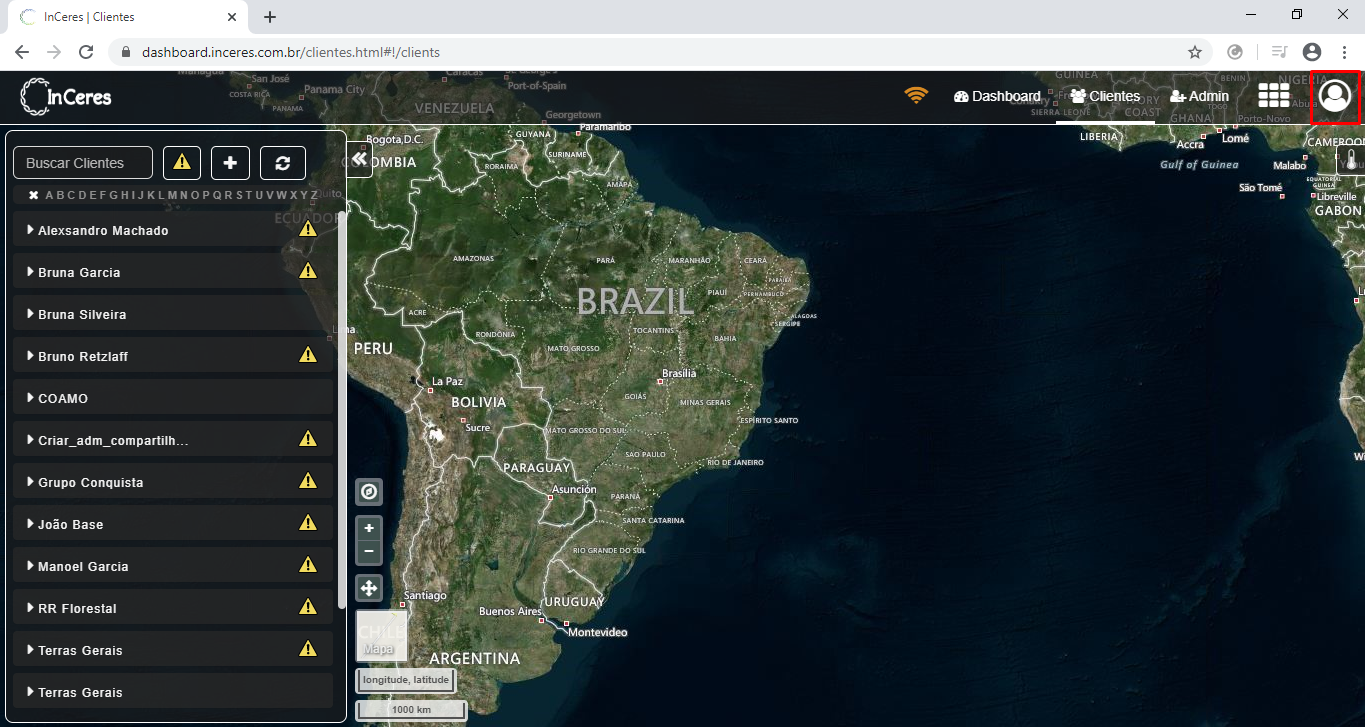Image resolution: width=1365 pixels, height=727 pixels.
Task: Expand Grupo Conquista client
Action: point(31,482)
